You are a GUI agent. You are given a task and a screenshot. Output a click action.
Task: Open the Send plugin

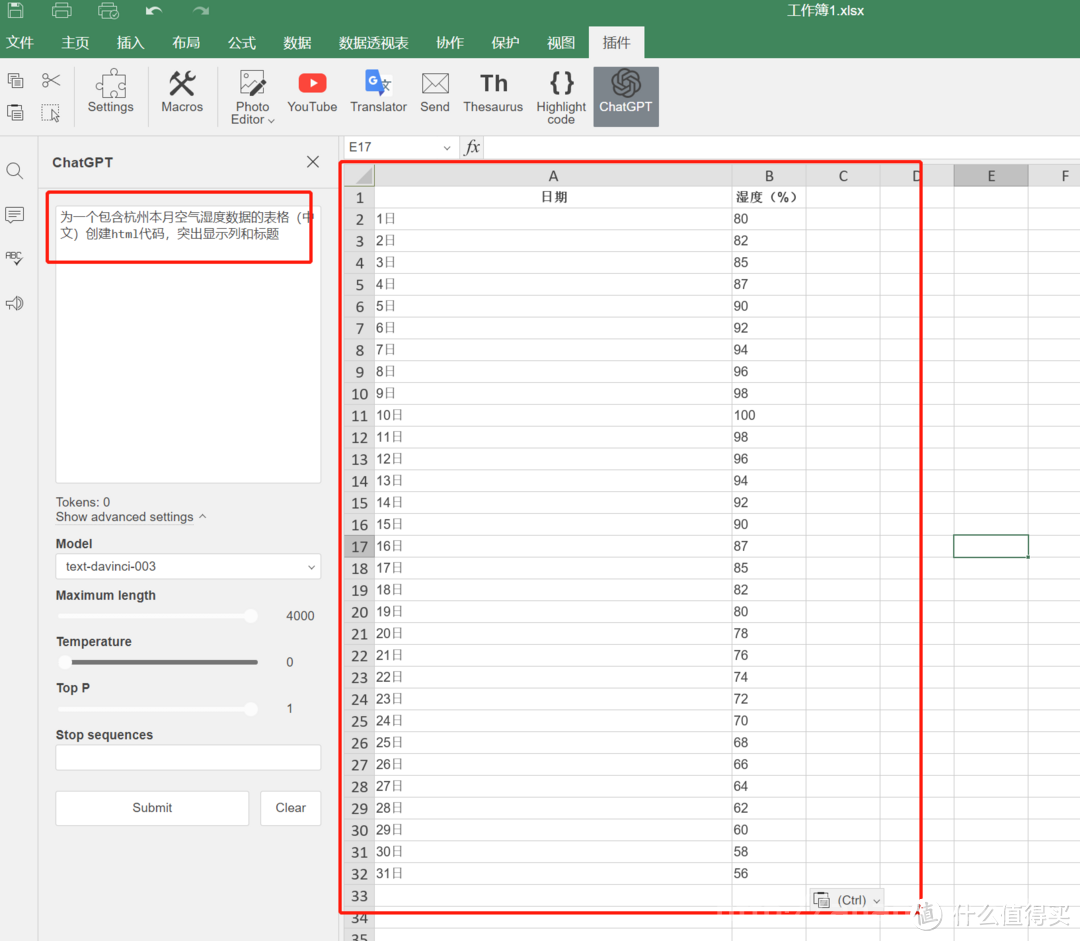point(435,92)
